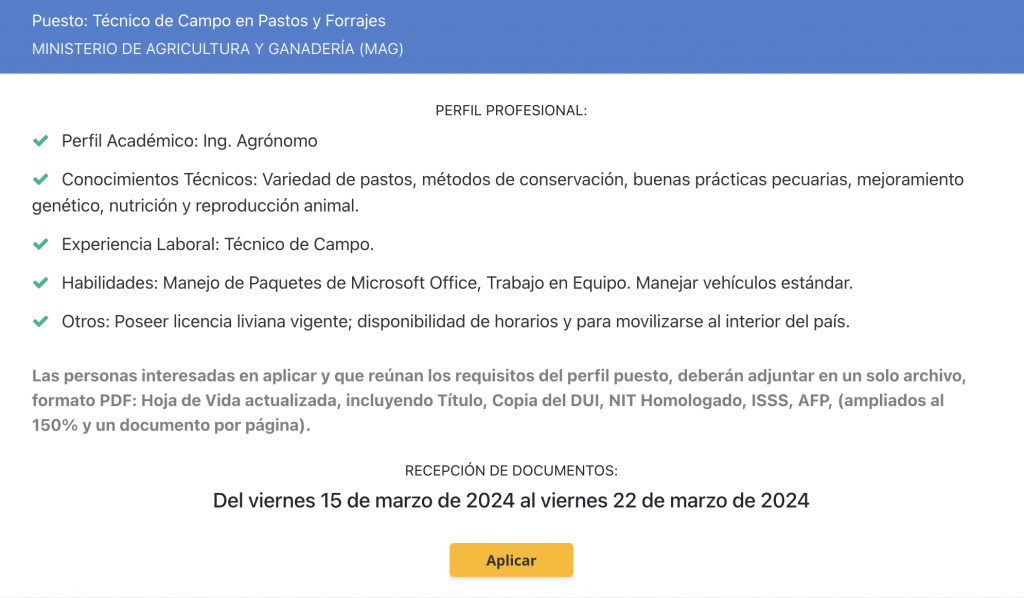Click the RECEPCIÓN DE DOCUMENTOS heading
The width and height of the screenshot is (1024, 598).
pyautogui.click(x=511, y=471)
